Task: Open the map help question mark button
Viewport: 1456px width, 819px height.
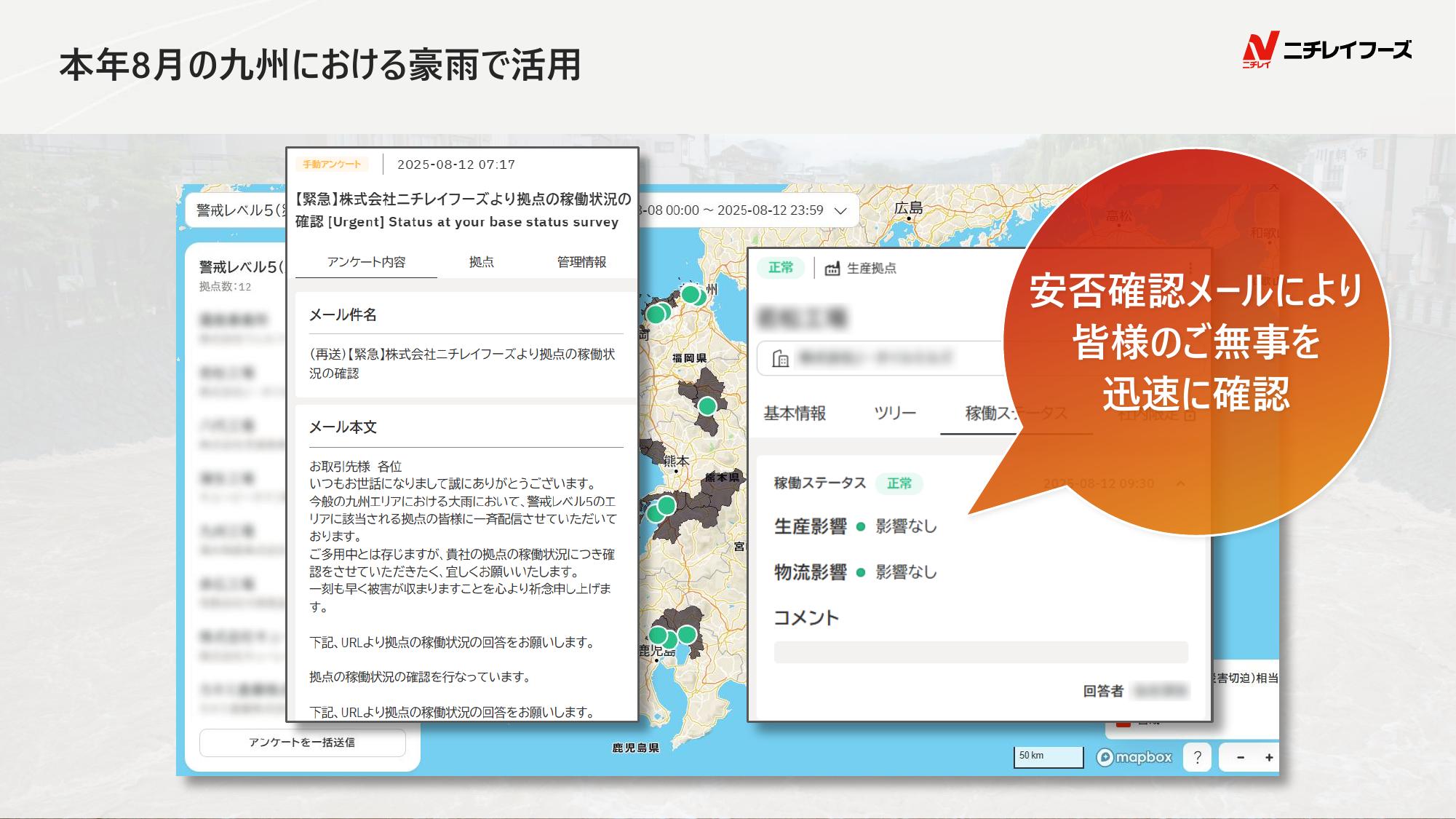Action: tap(1197, 757)
